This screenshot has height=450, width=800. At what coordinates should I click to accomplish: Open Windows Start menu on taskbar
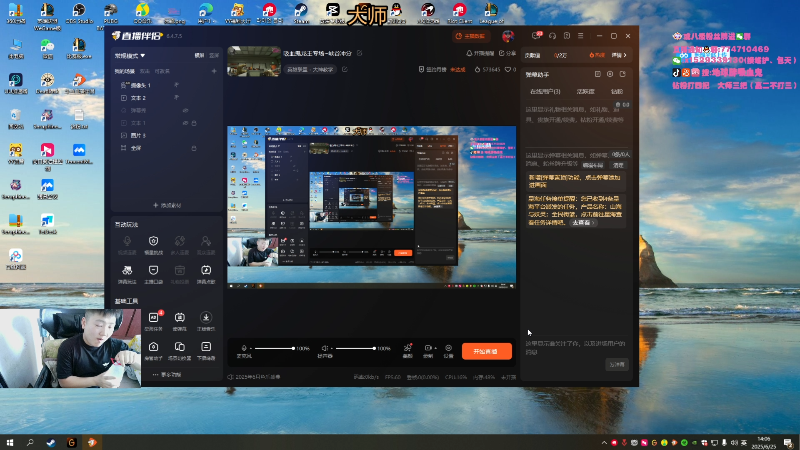click(x=10, y=442)
